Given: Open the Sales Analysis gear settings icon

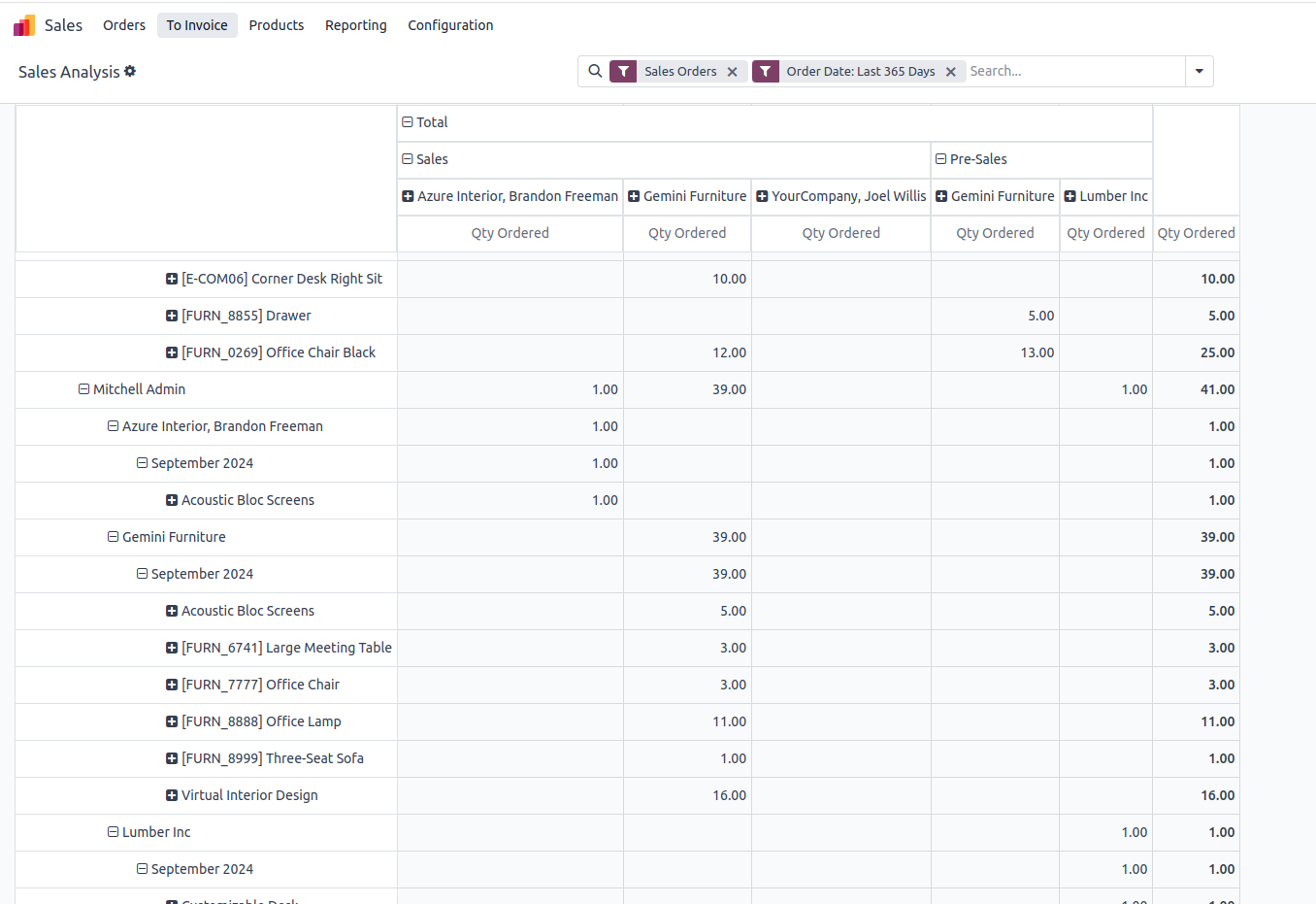Looking at the screenshot, I should click(130, 71).
